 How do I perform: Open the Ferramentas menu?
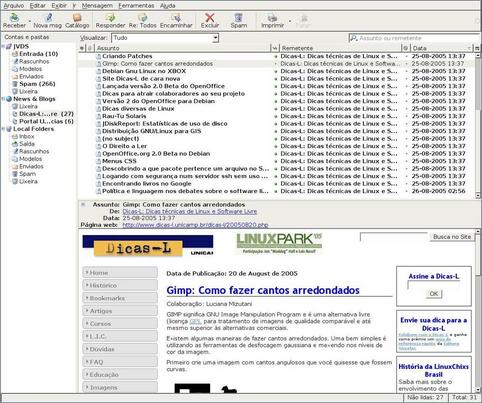(x=136, y=6)
